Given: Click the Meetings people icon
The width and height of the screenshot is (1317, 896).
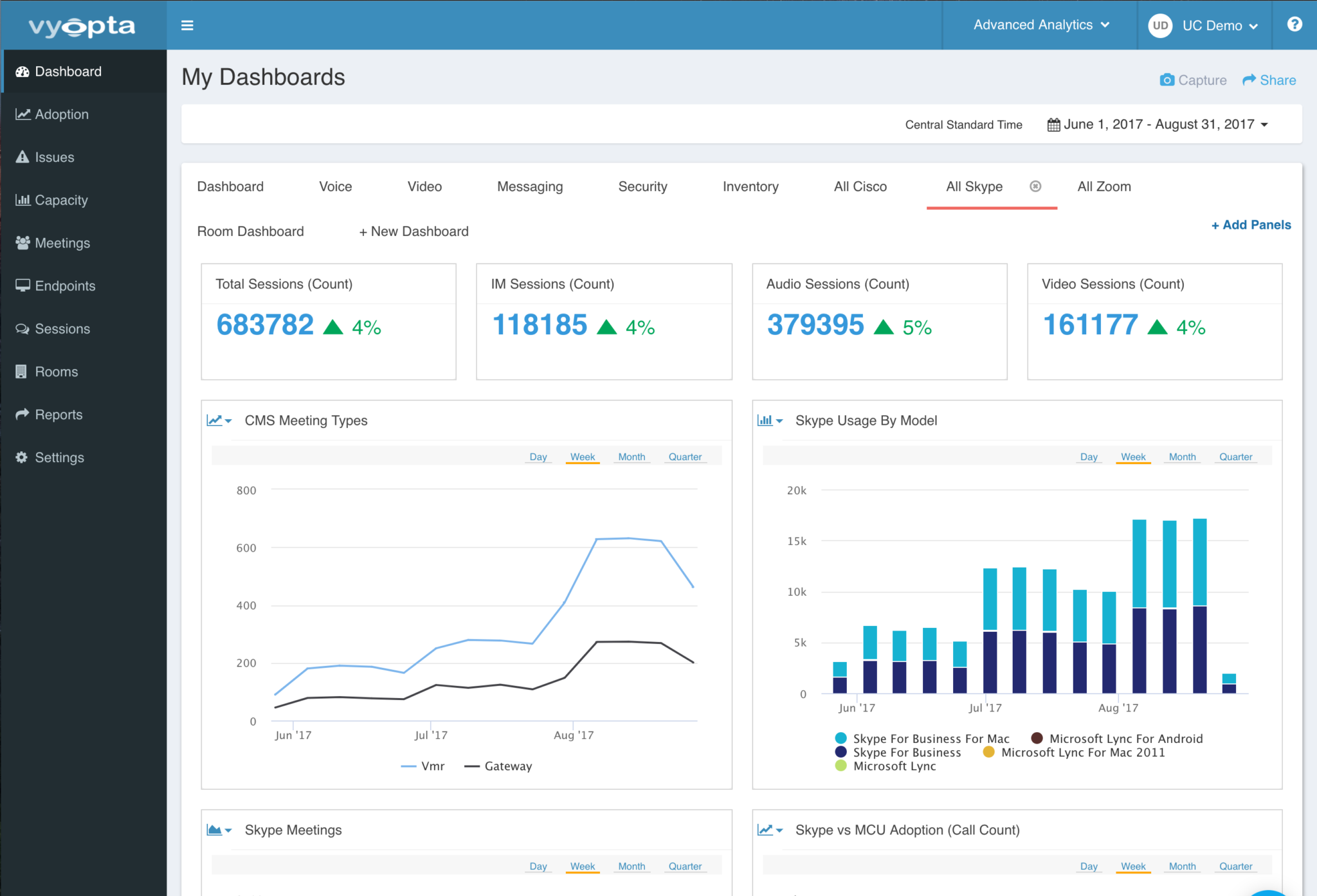Looking at the screenshot, I should click(x=23, y=243).
